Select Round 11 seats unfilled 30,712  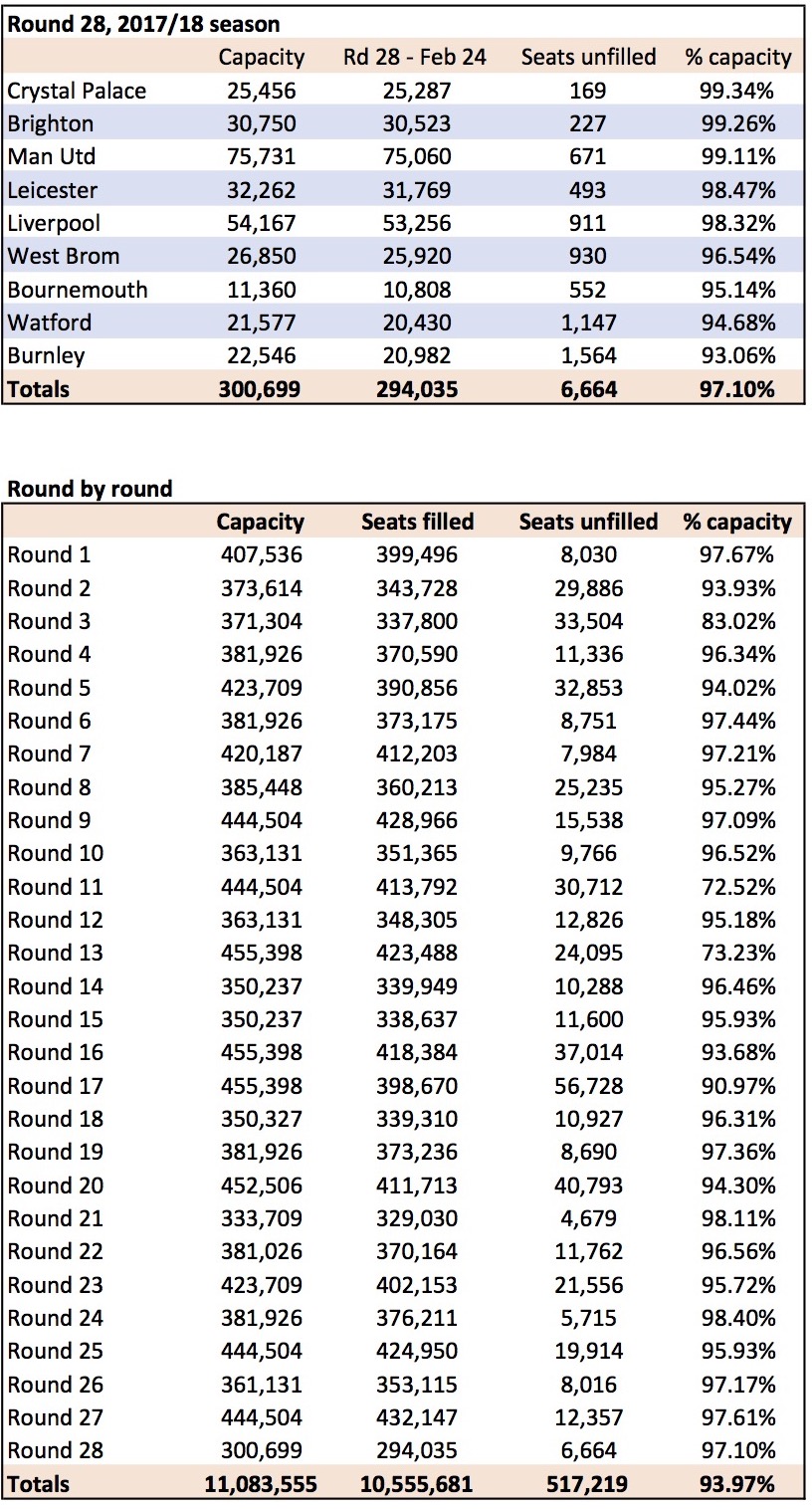tap(587, 886)
